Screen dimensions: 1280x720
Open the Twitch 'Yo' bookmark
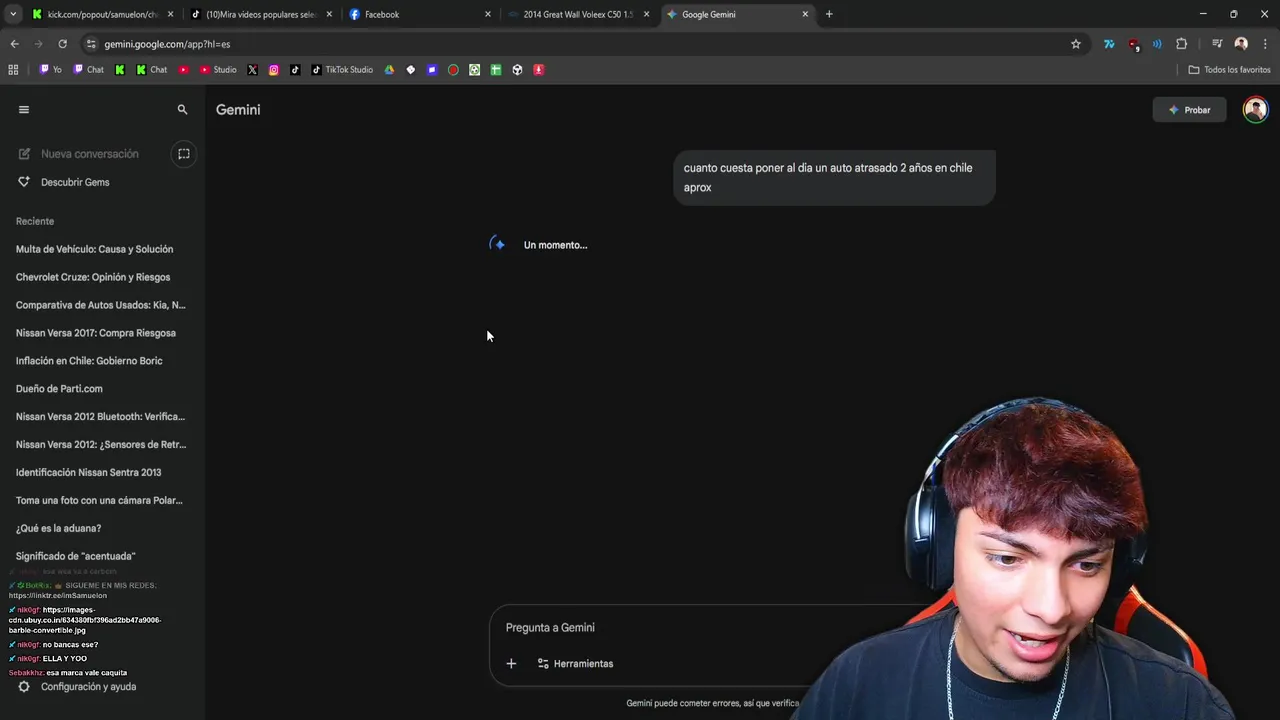point(50,70)
